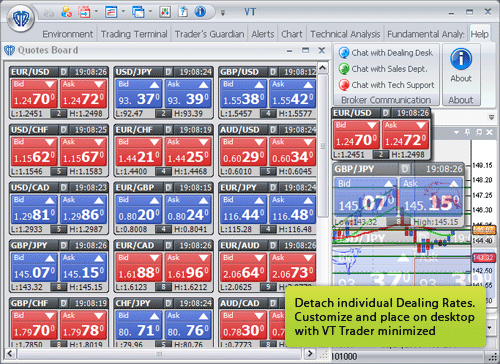Click the Quotes Board scroll right arrow
Viewport: 500px width, 364px height.
[310, 354]
